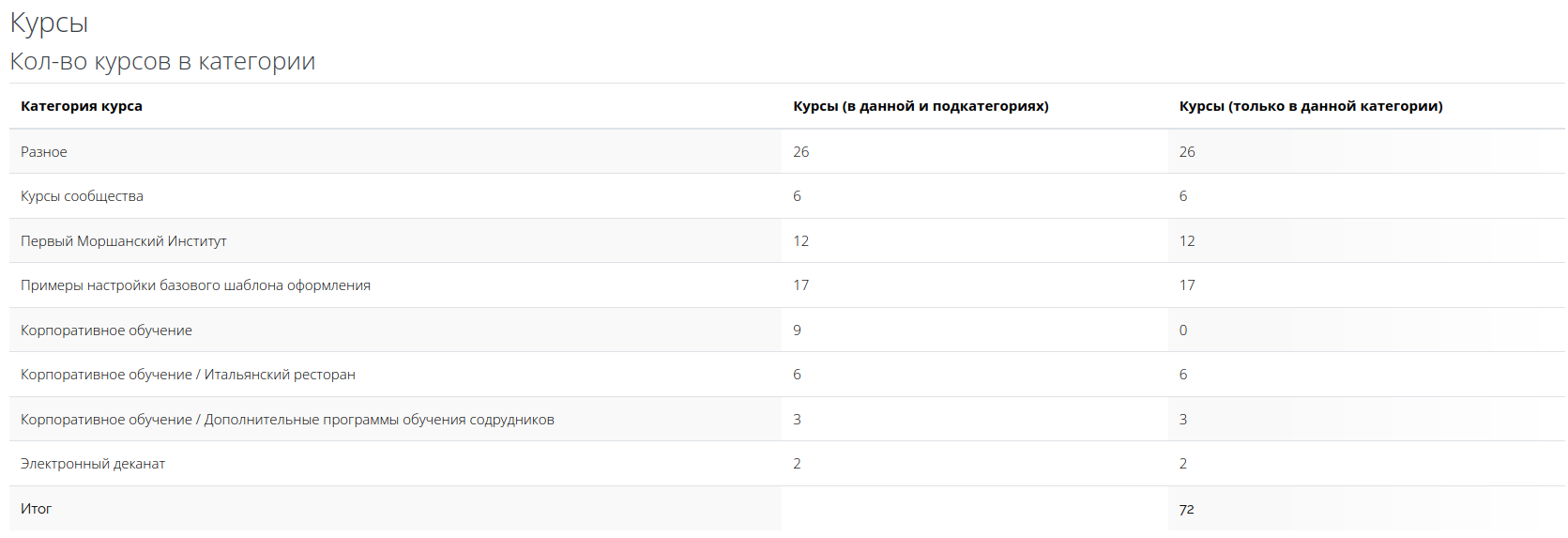
Task: Click the 'Курсы' page heading
Action: (49, 23)
